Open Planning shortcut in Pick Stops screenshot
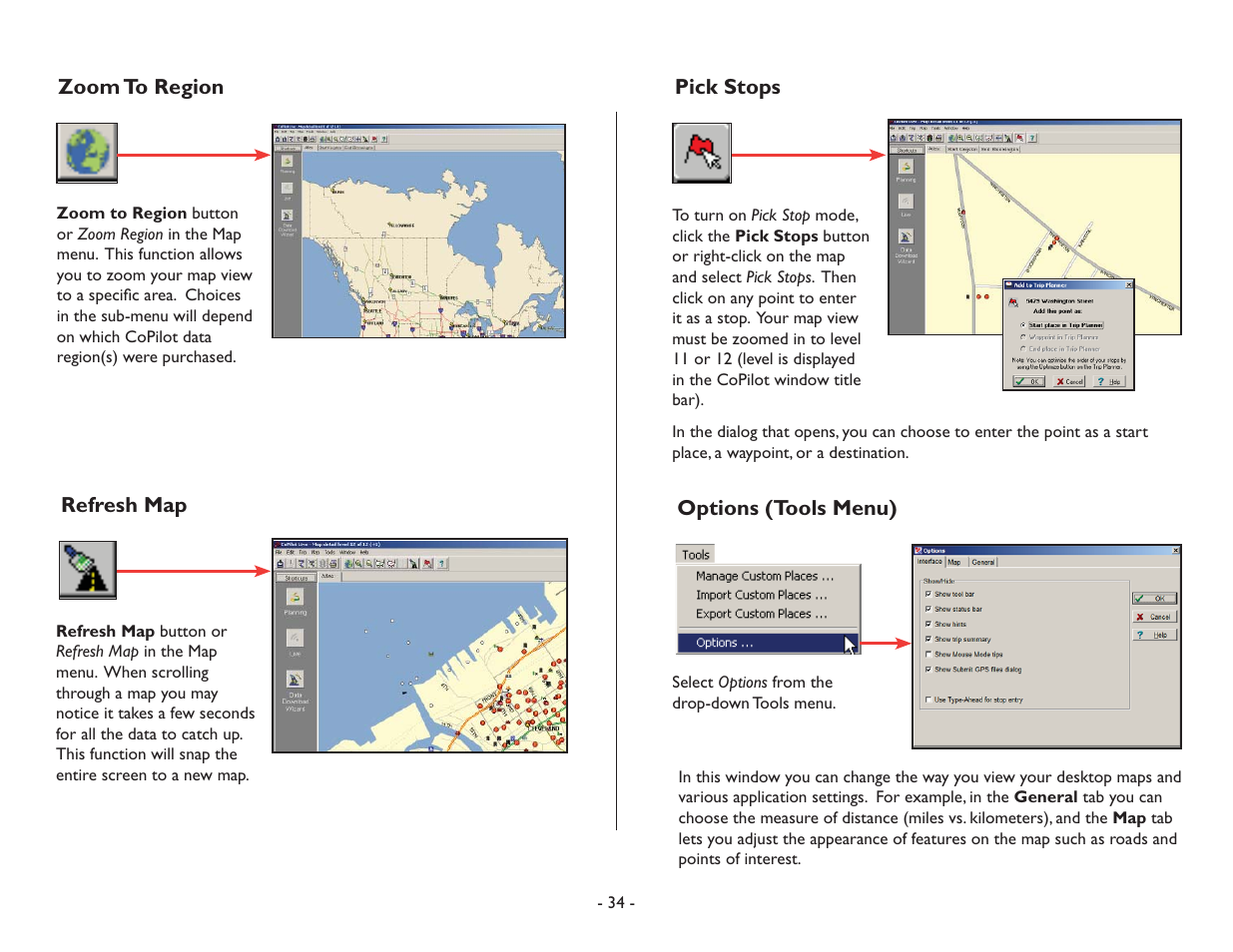The width and height of the screenshot is (1233, 952). (x=906, y=171)
